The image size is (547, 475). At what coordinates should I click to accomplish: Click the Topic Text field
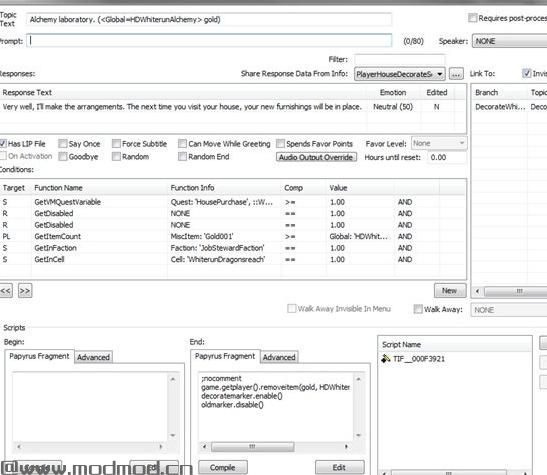tap(209, 20)
